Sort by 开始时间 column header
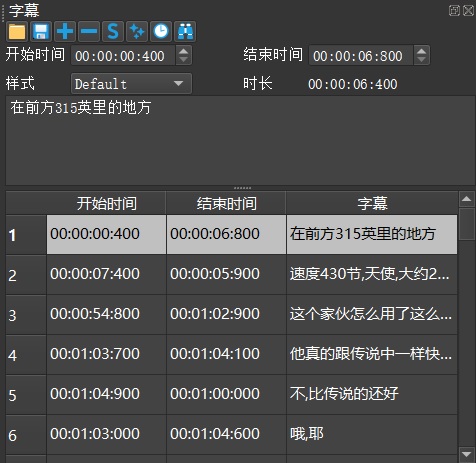The width and height of the screenshot is (476, 463). [x=106, y=203]
